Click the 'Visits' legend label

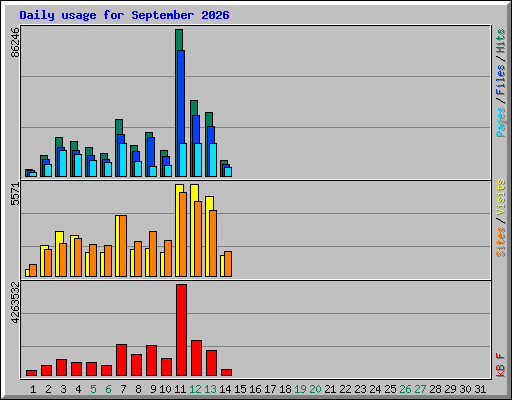pos(500,197)
